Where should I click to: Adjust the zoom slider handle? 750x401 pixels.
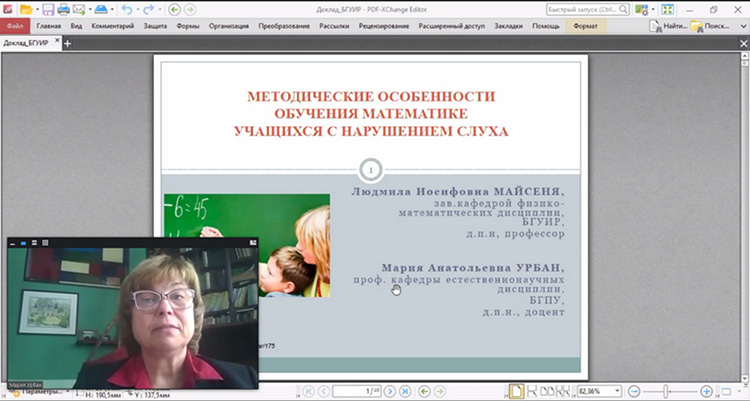tap(665, 391)
